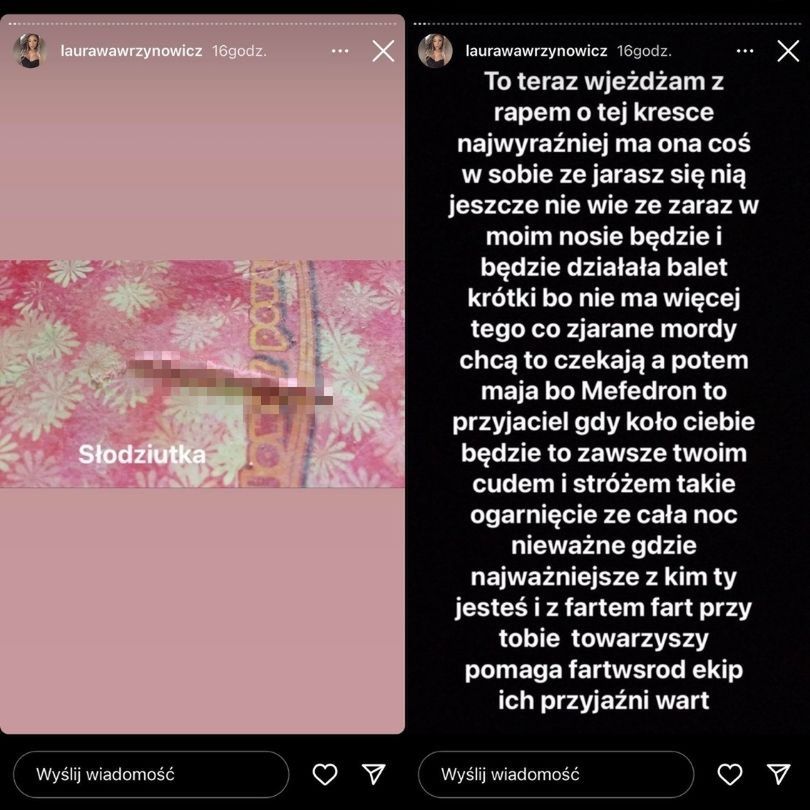Close the left story with X
Viewport: 810px width, 810px height.
tap(383, 51)
